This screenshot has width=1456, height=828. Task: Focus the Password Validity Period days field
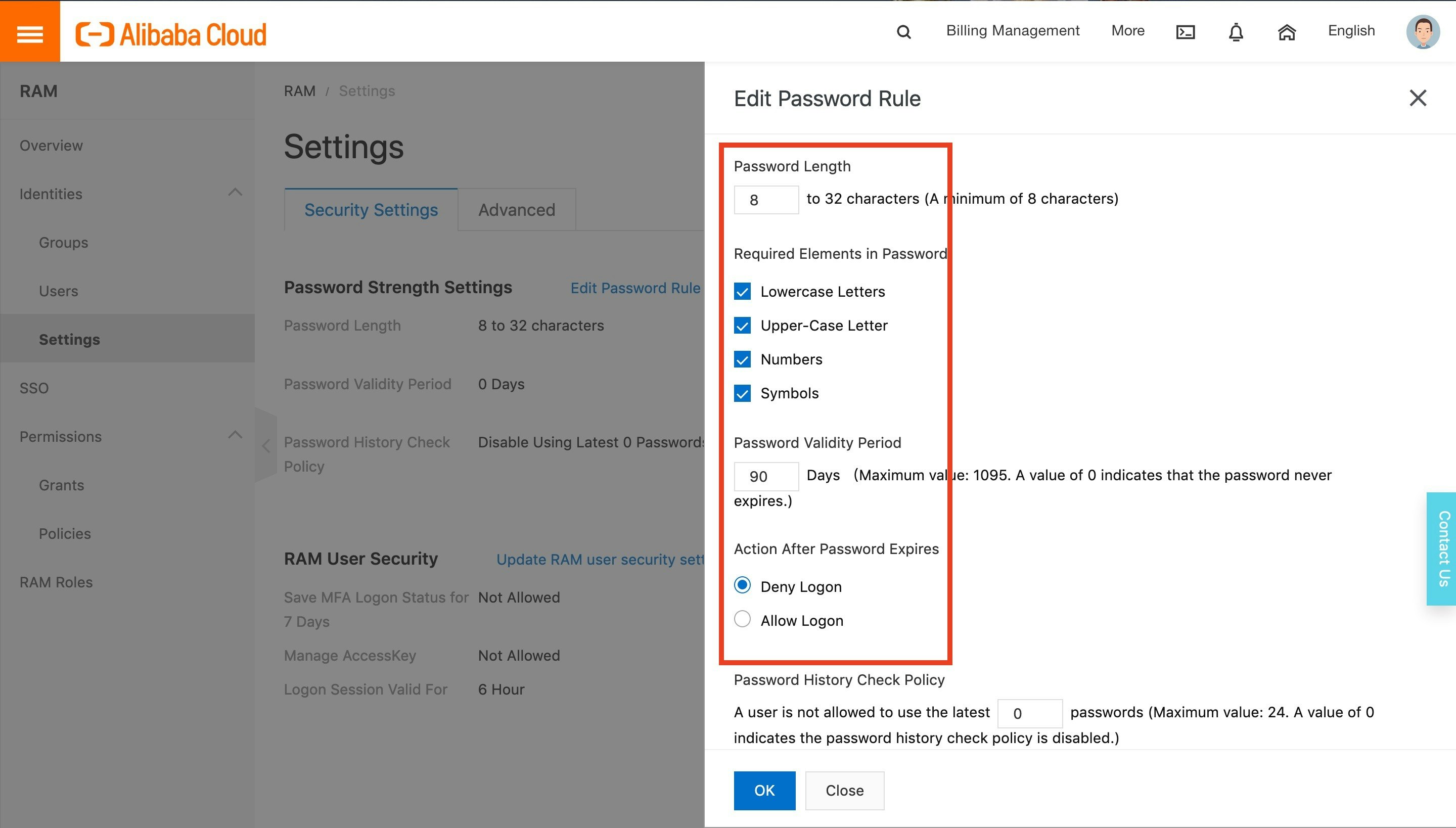tap(766, 477)
